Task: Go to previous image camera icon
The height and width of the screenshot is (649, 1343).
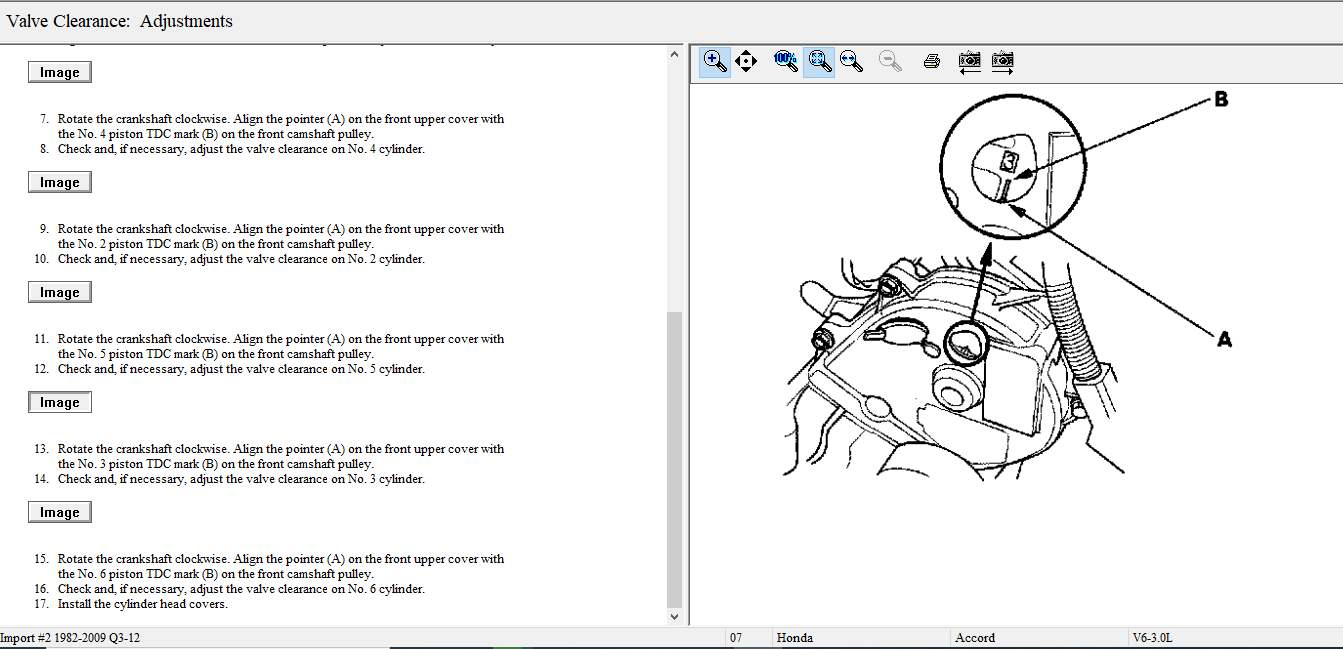Action: point(969,62)
